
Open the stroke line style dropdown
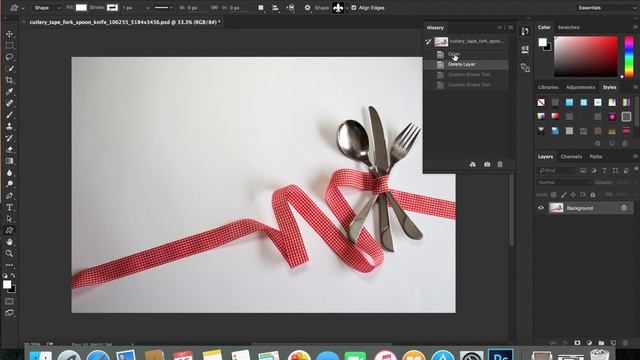(163, 8)
